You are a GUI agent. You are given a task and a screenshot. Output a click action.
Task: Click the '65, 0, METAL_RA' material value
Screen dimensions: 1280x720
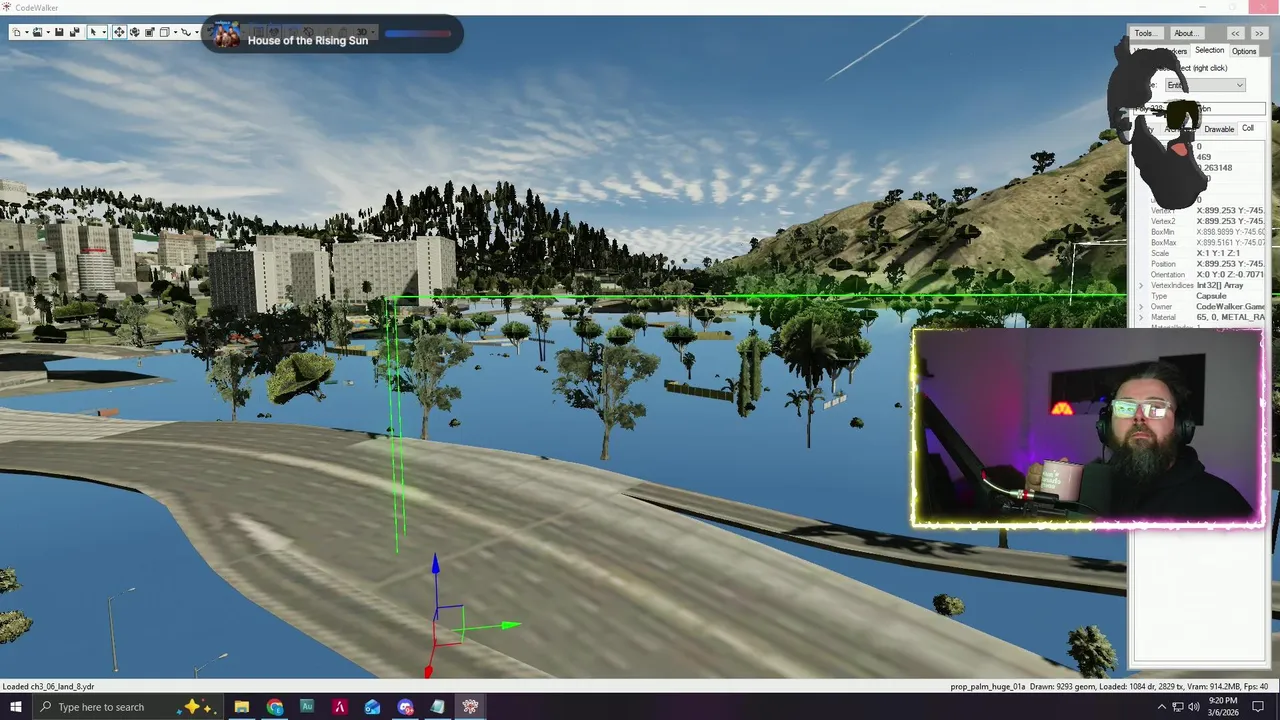click(x=1231, y=318)
